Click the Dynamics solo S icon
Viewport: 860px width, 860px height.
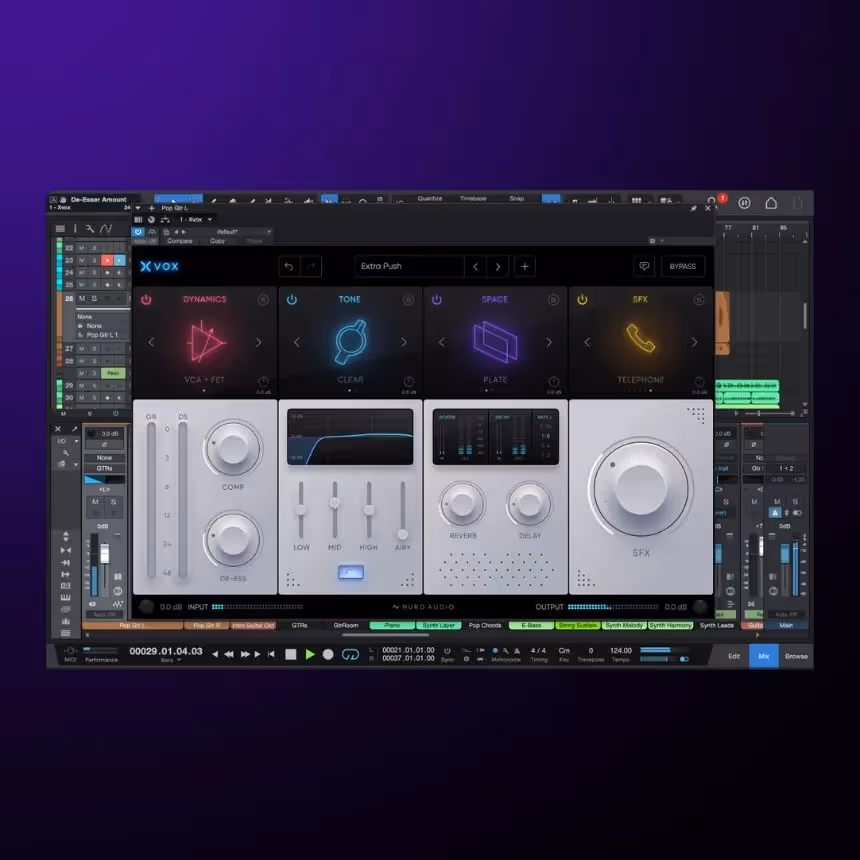click(263, 299)
